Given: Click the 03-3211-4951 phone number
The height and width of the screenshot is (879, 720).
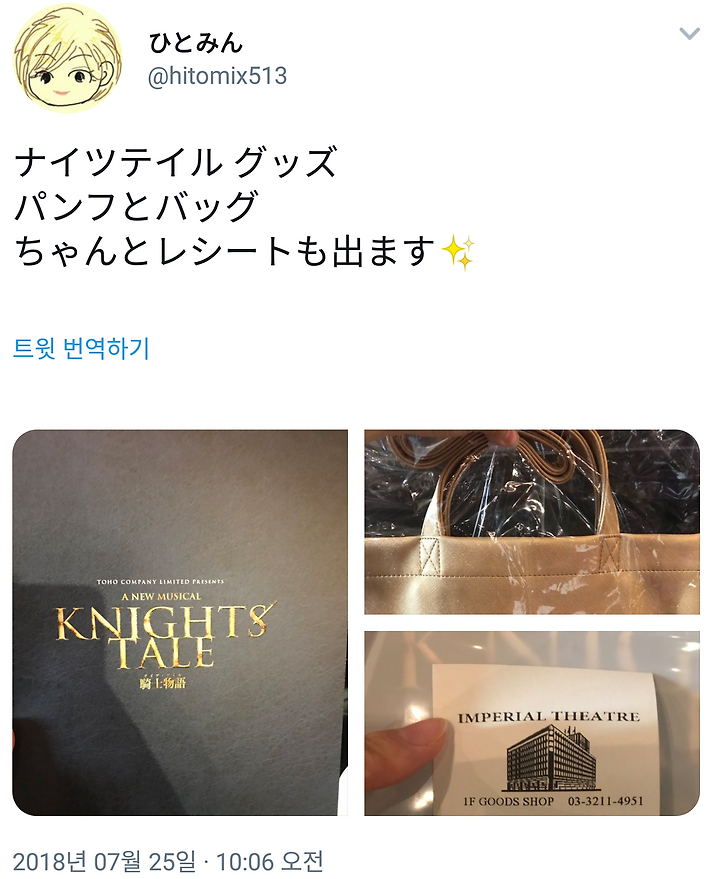Looking at the screenshot, I should point(606,801).
